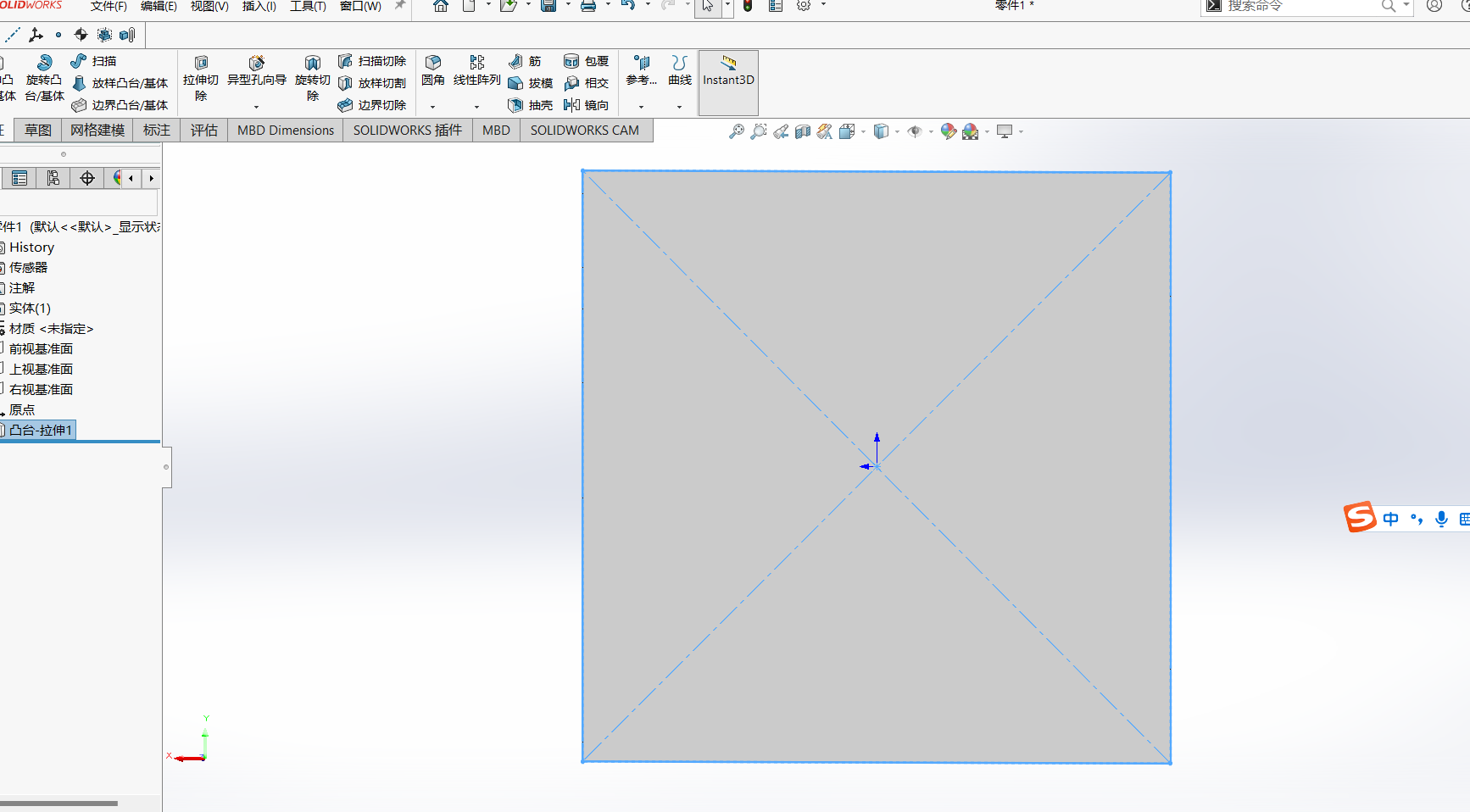Click the 扫描 sweep boss icon
Image resolution: width=1470 pixels, height=812 pixels.
click(x=94, y=61)
